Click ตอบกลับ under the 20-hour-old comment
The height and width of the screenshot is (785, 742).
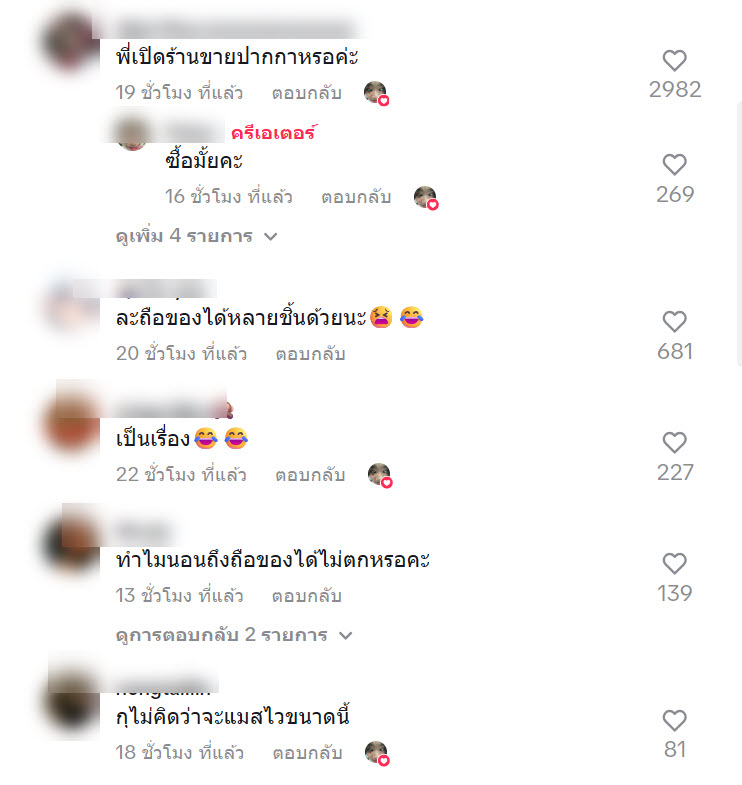point(310,354)
